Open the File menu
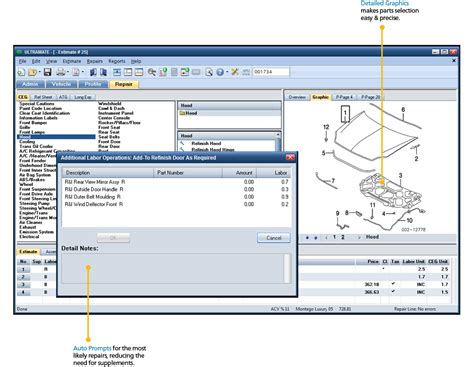The width and height of the screenshot is (474, 367). tap(22, 61)
